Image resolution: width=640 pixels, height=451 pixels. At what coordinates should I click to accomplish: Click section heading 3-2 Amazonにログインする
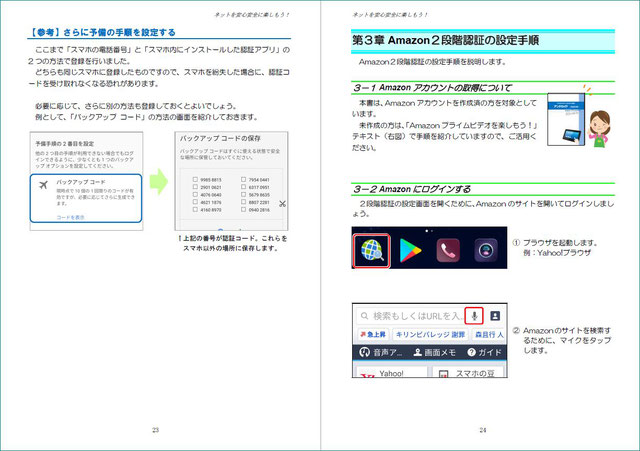pos(411,189)
